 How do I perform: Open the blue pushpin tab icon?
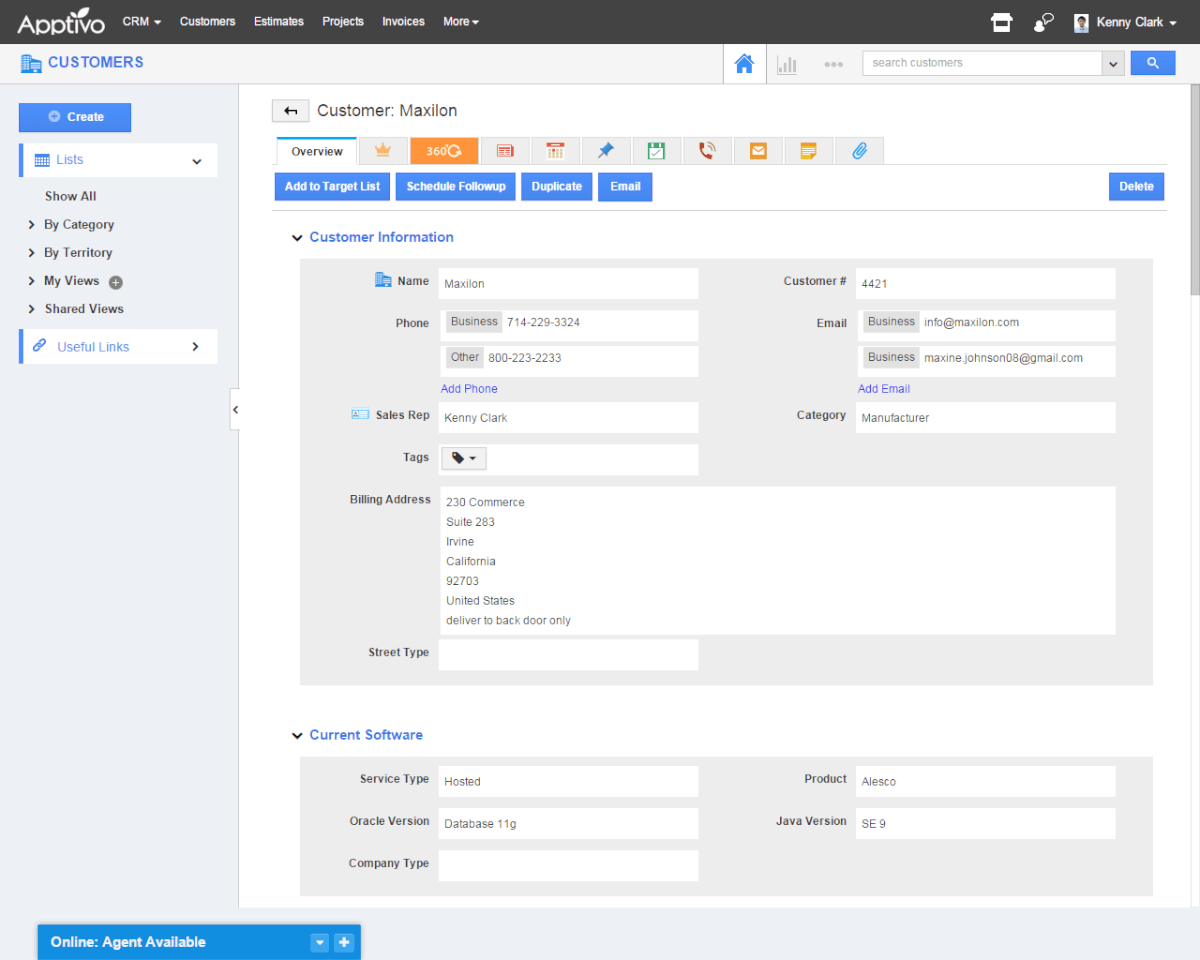[606, 151]
